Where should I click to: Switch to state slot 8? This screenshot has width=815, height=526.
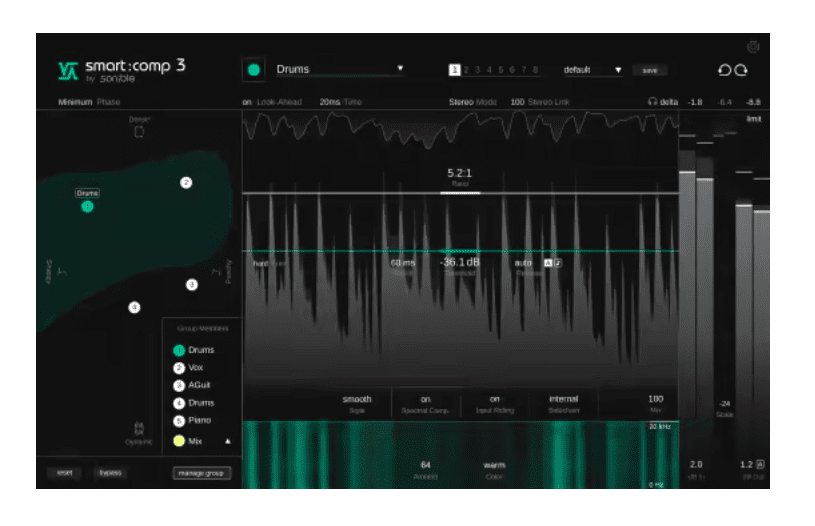535,70
